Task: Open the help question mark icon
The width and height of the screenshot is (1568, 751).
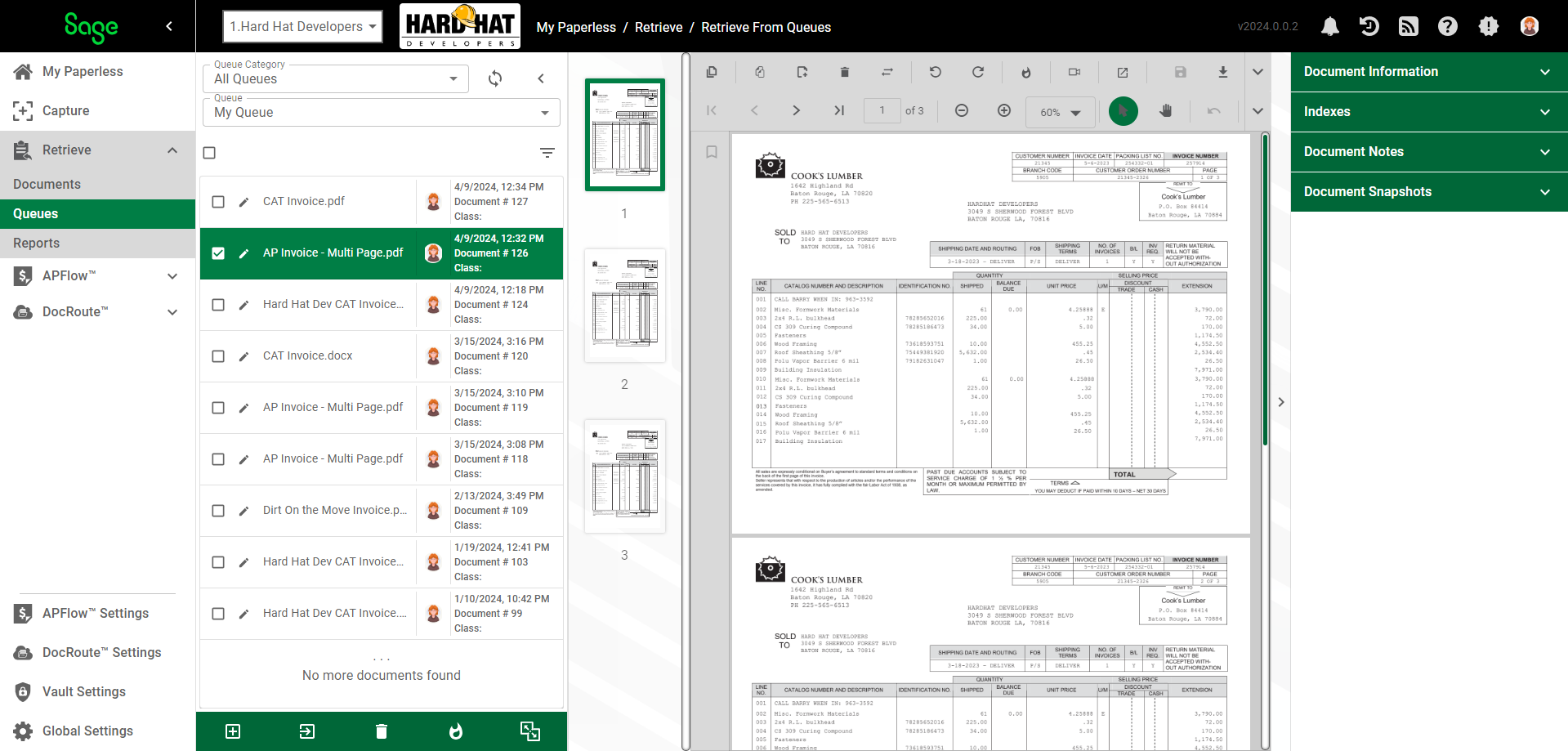Action: tap(1447, 27)
